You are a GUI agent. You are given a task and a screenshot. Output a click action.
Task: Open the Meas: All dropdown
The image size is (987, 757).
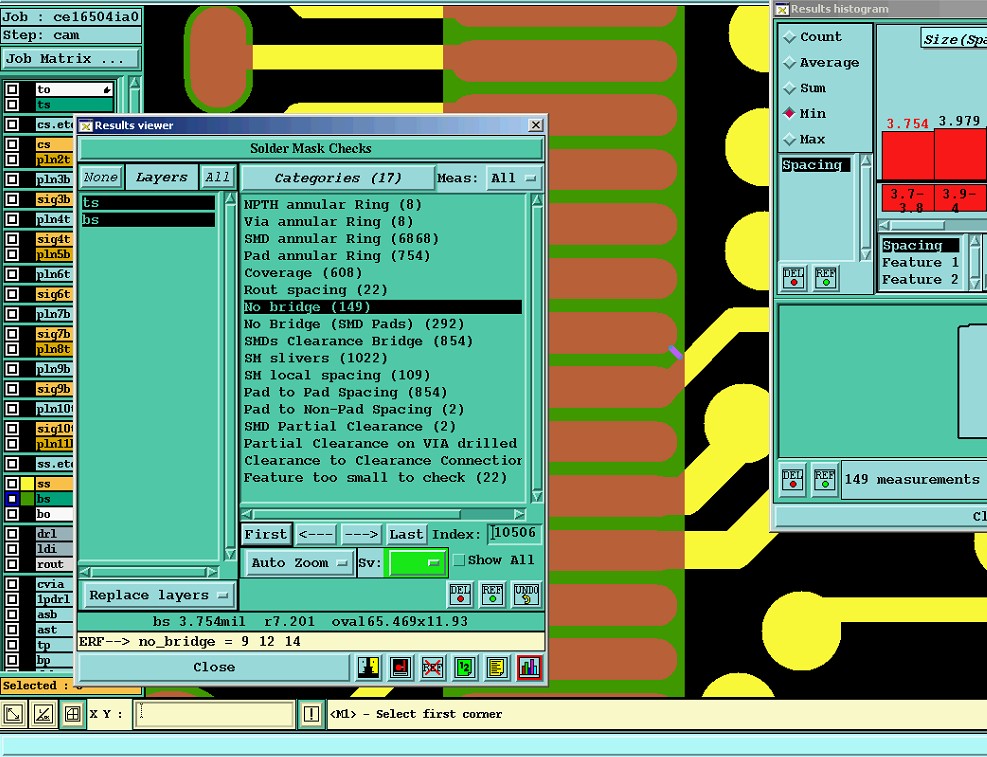514,178
